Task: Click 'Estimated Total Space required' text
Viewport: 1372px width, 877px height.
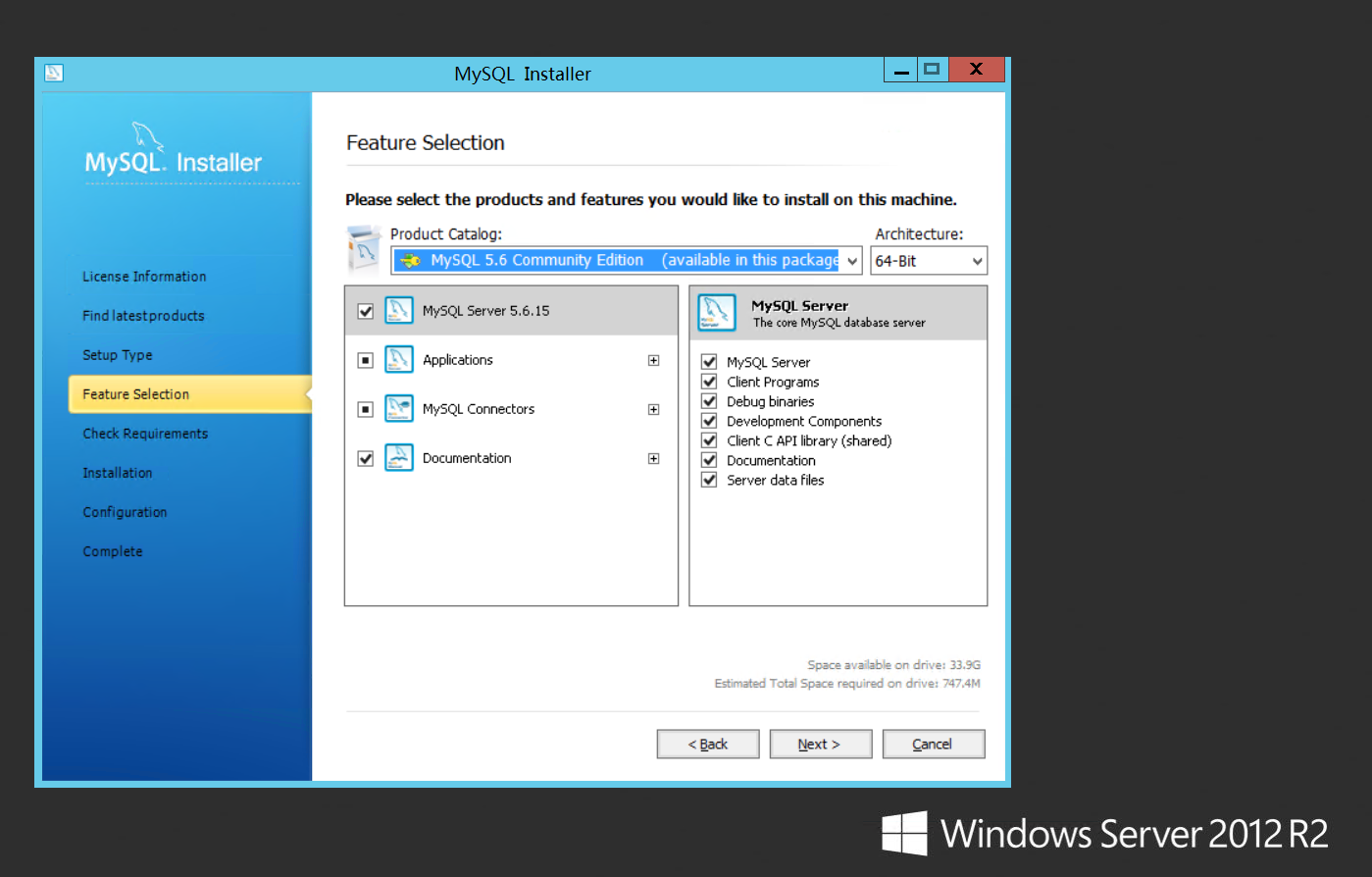Action: click(847, 684)
